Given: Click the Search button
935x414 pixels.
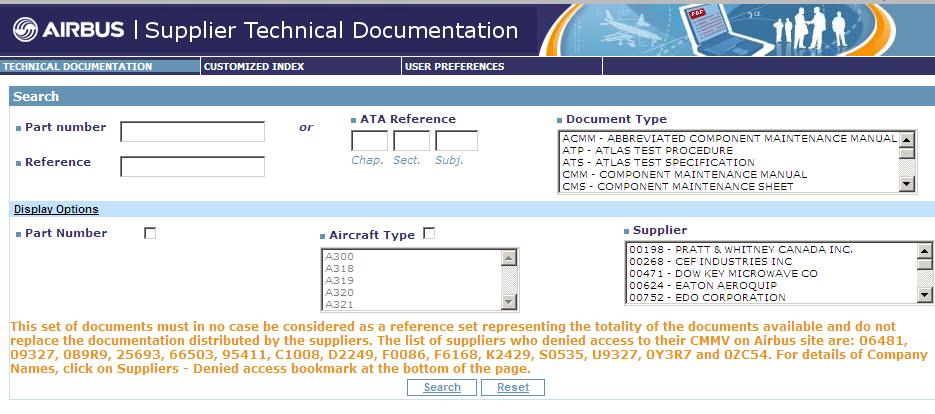Looking at the screenshot, I should (442, 387).
